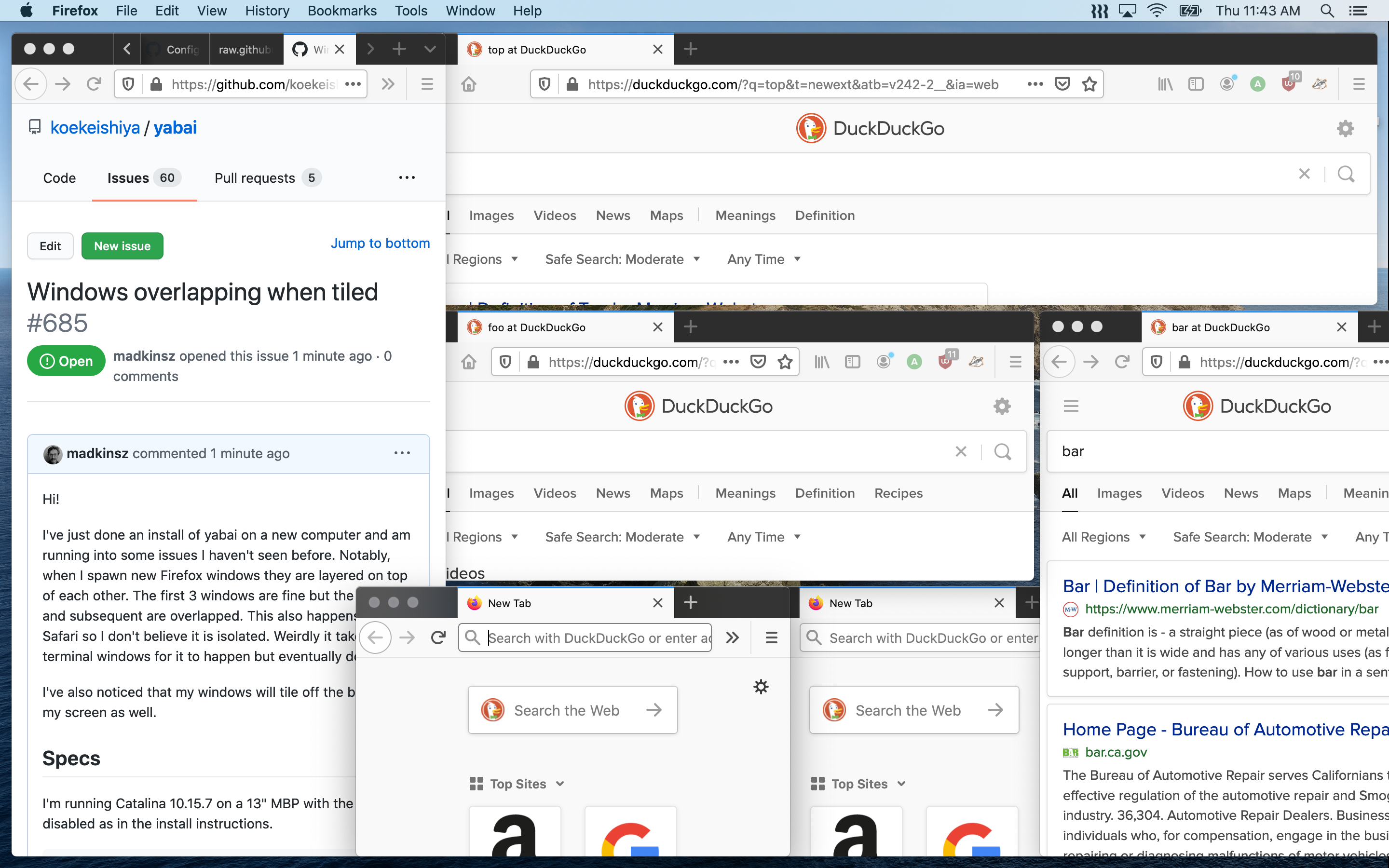Open the Safe Search: Moderate dropdown
The width and height of the screenshot is (1389, 868).
pyautogui.click(x=623, y=259)
